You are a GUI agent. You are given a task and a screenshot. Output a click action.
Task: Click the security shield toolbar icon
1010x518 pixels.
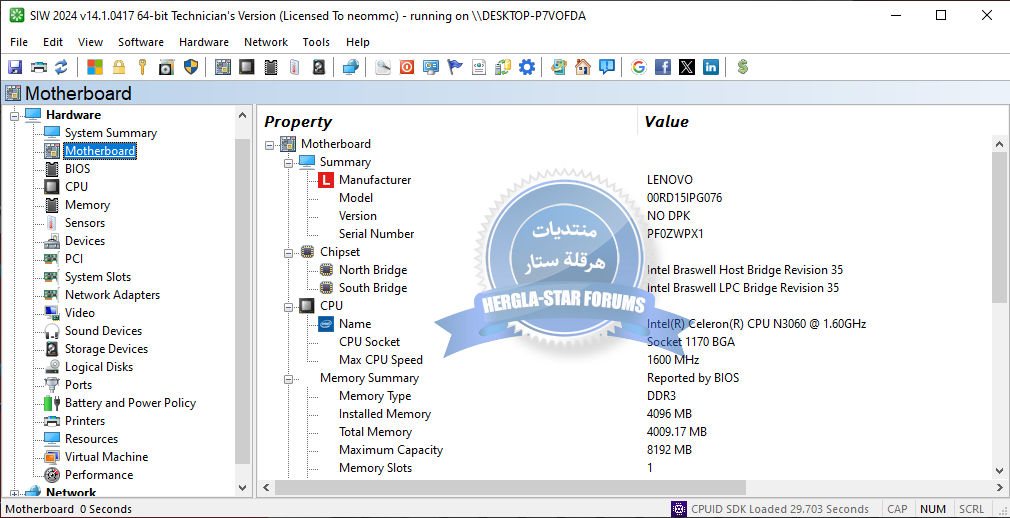point(191,67)
